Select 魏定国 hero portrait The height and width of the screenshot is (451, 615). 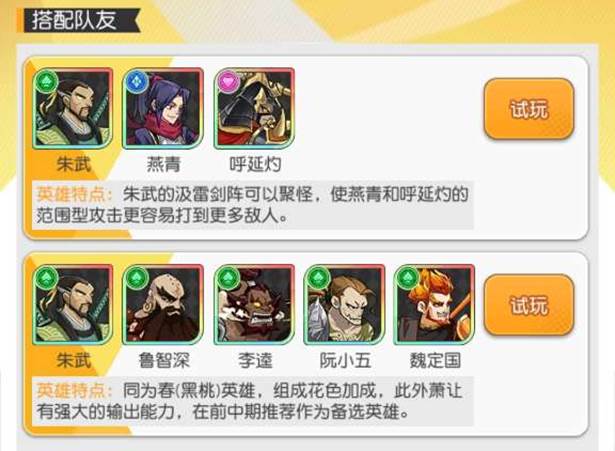coord(434,305)
